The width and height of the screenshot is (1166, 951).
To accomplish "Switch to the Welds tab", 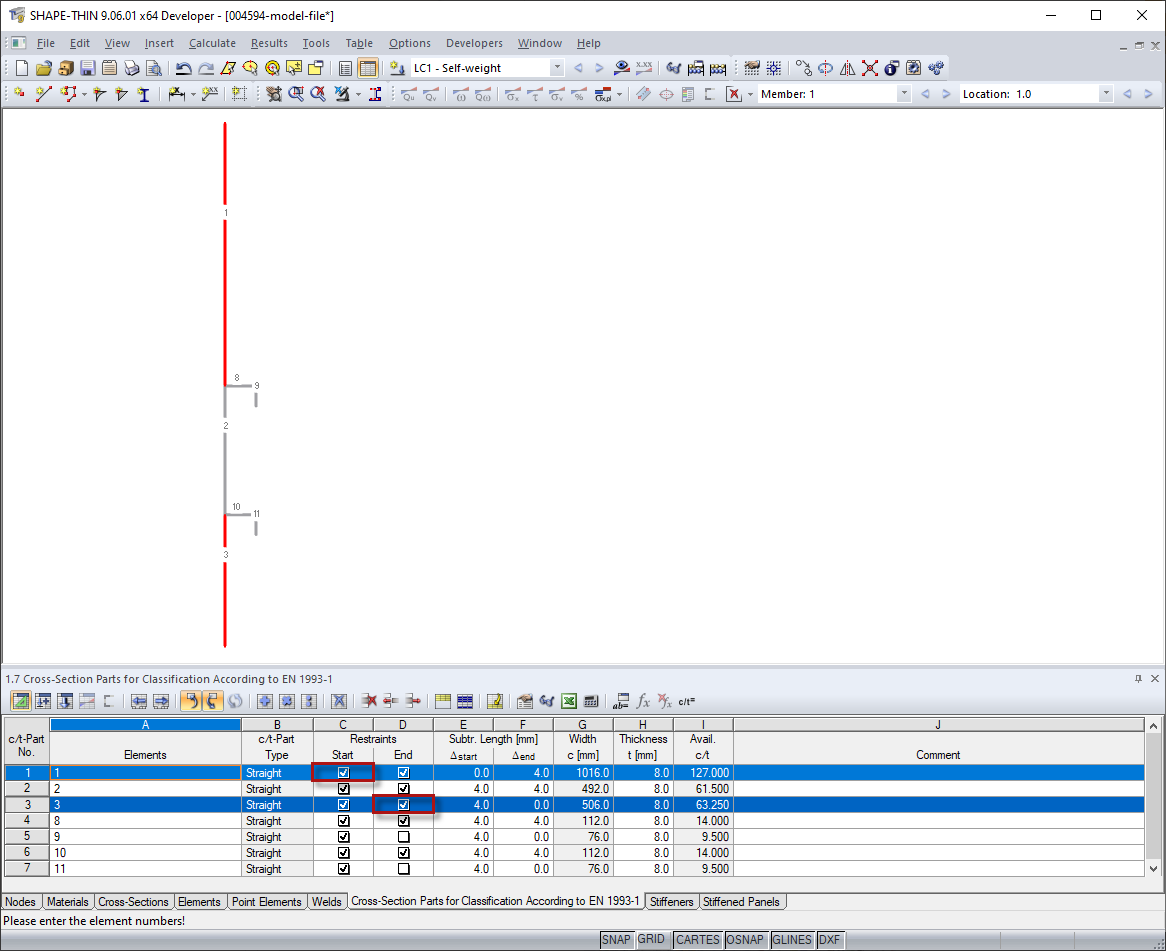I will click(326, 902).
